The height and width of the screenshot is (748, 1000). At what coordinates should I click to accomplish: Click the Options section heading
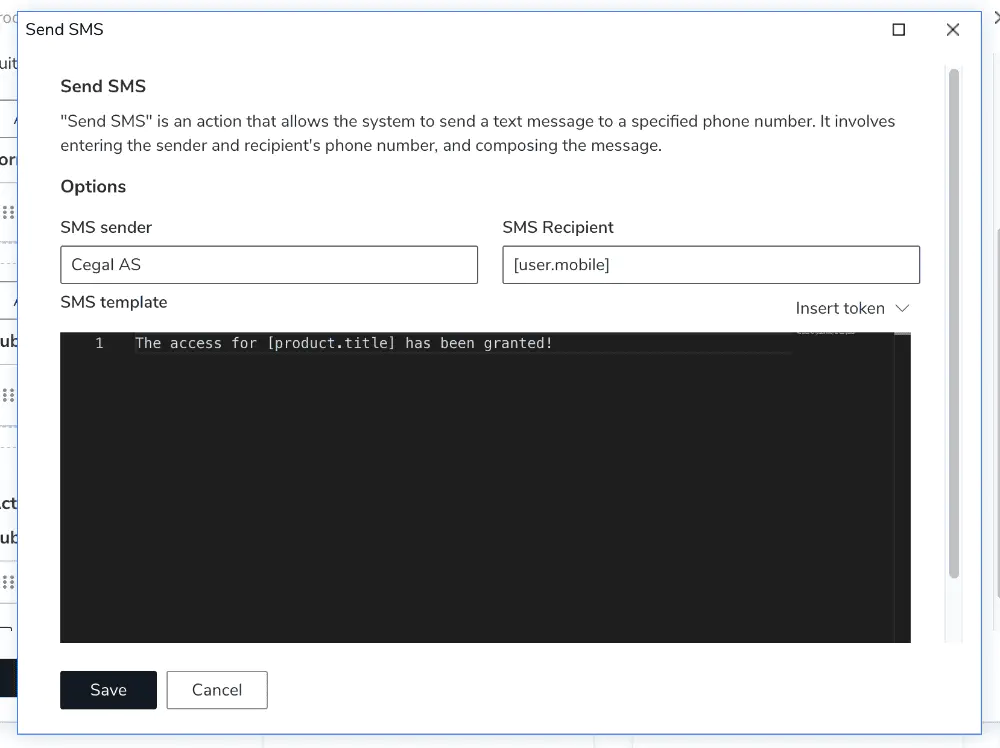pyautogui.click(x=93, y=187)
